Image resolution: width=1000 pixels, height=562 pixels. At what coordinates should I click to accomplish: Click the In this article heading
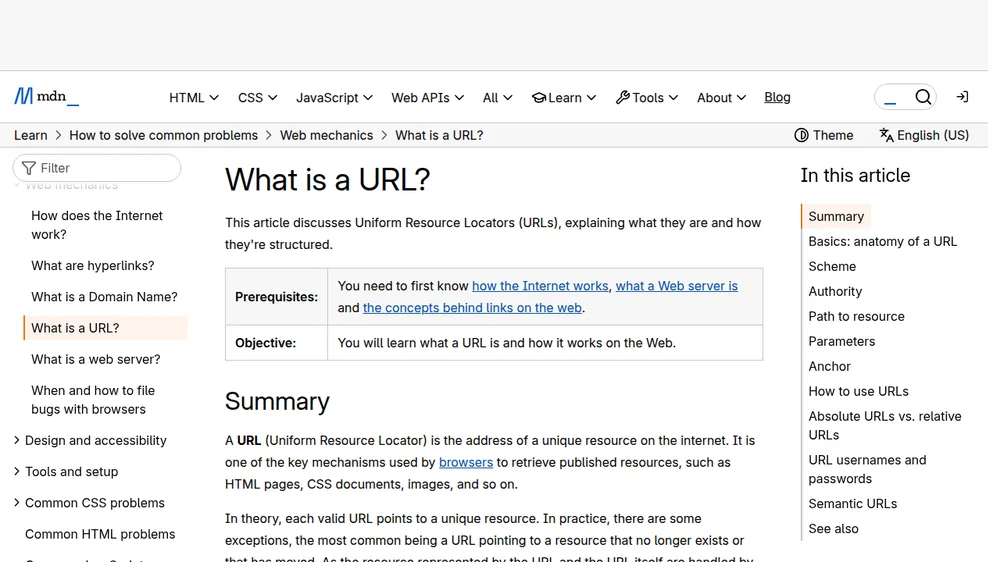(x=855, y=175)
